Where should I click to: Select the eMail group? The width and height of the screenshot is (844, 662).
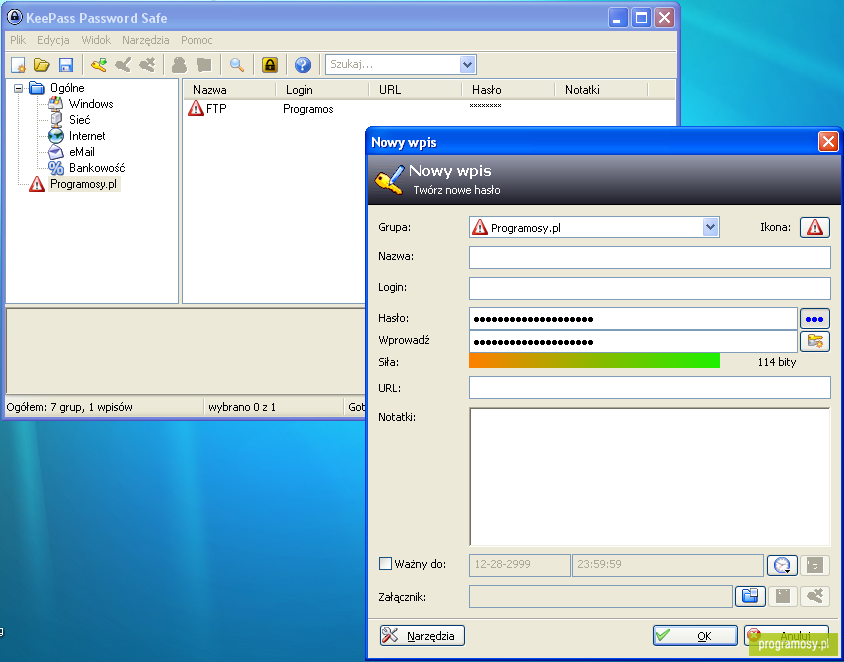[x=82, y=152]
